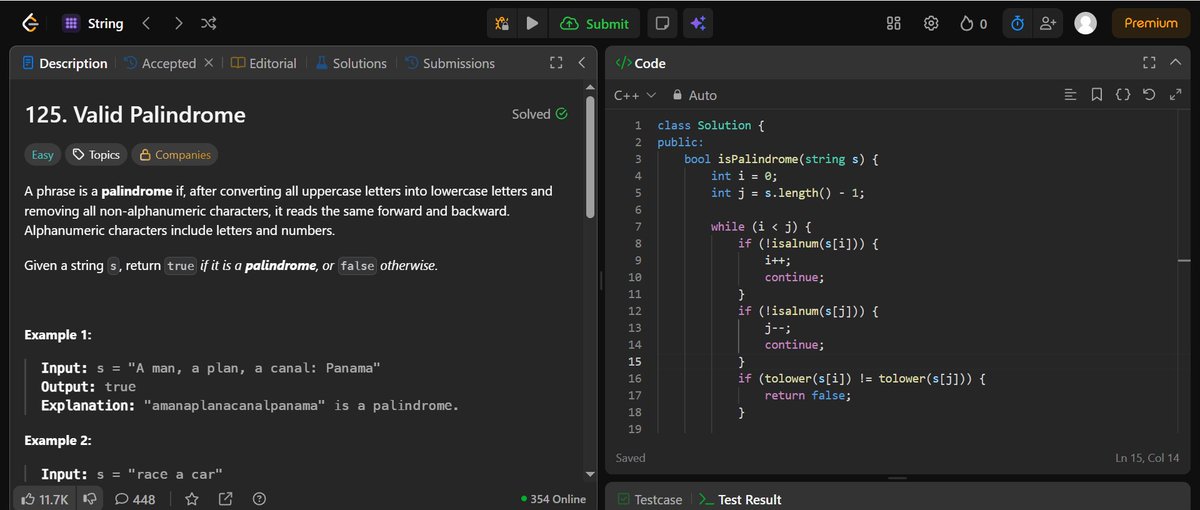Viewport: 1200px width, 510px height.
Task: Go to next problem arrow
Action: click(x=178, y=23)
